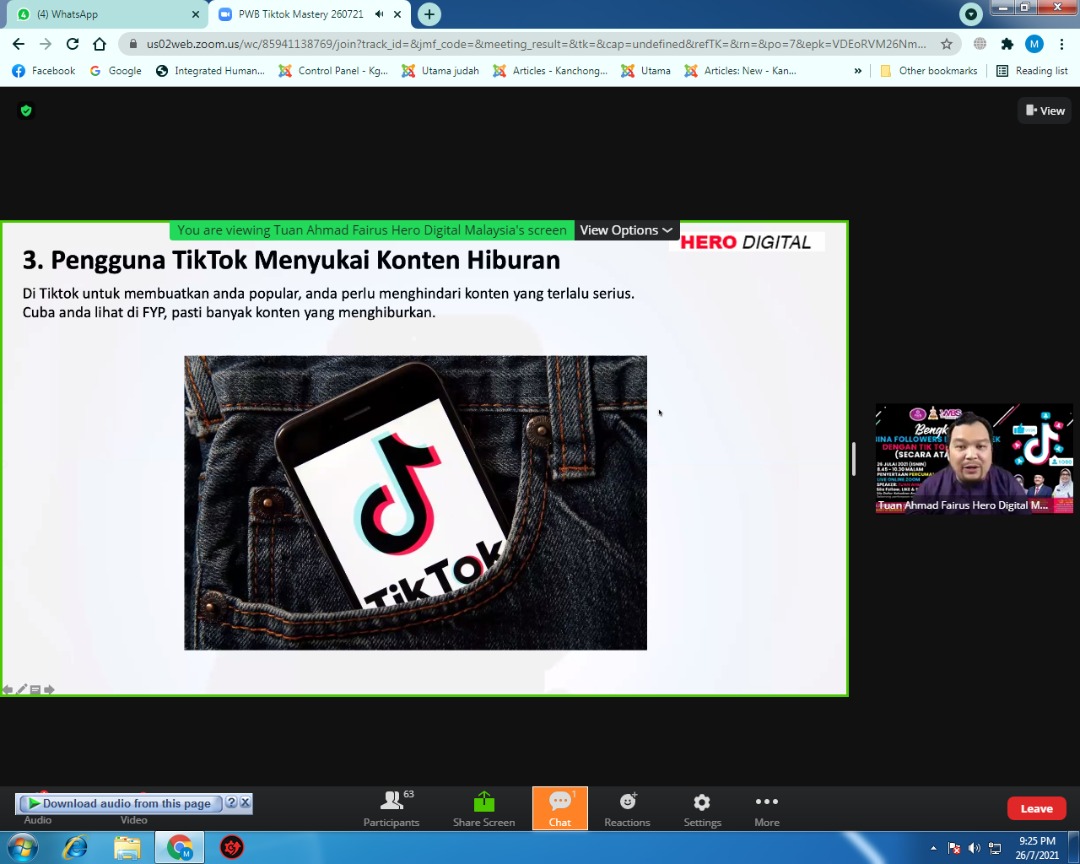Image resolution: width=1080 pixels, height=864 pixels.
Task: Open the Control Panel bookmark
Action: (x=333, y=71)
